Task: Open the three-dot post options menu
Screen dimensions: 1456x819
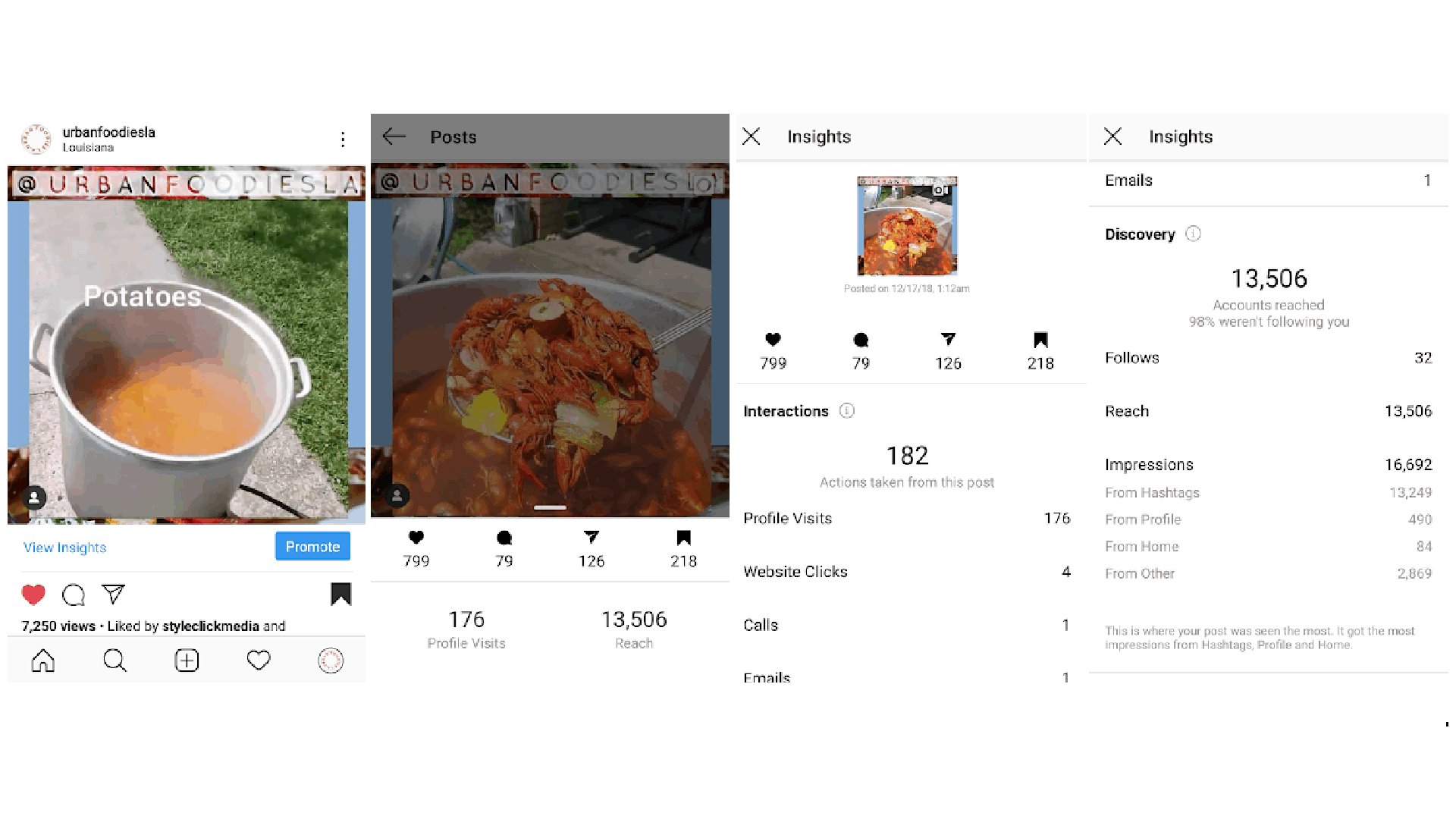Action: click(343, 139)
